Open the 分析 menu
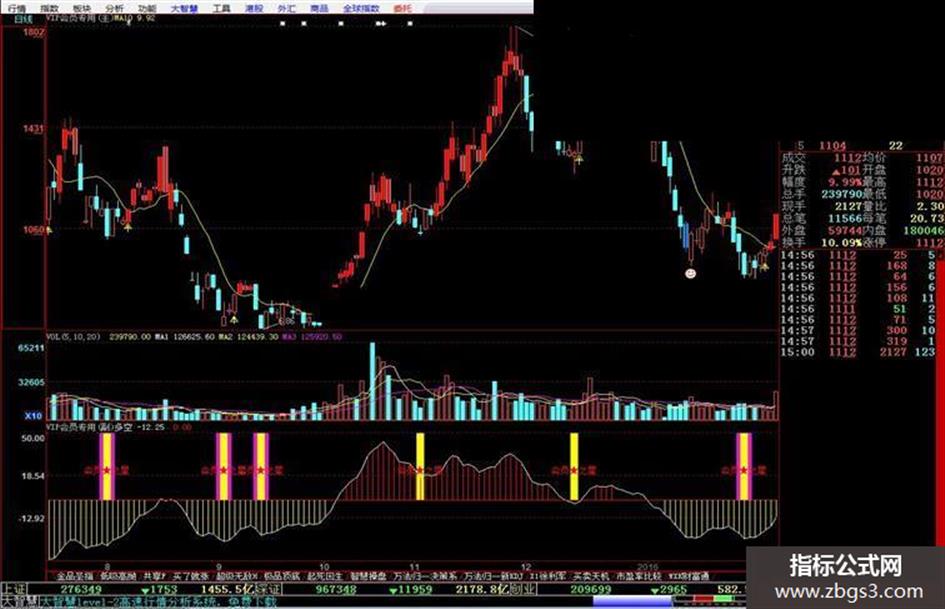945x609 pixels. tap(115, 8)
